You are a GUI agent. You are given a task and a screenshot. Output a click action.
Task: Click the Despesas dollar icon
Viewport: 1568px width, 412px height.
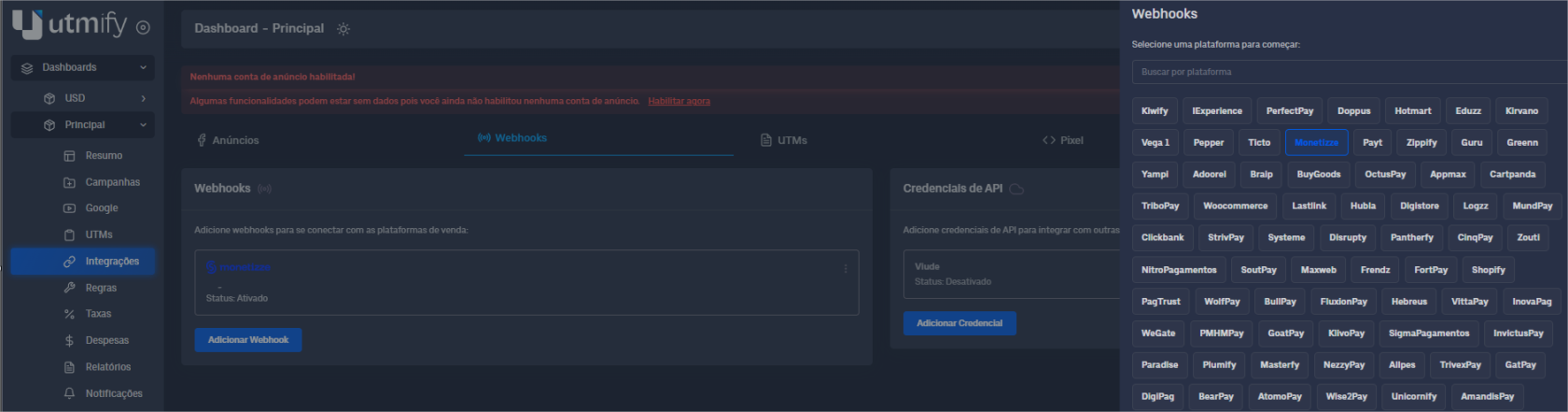tap(69, 341)
